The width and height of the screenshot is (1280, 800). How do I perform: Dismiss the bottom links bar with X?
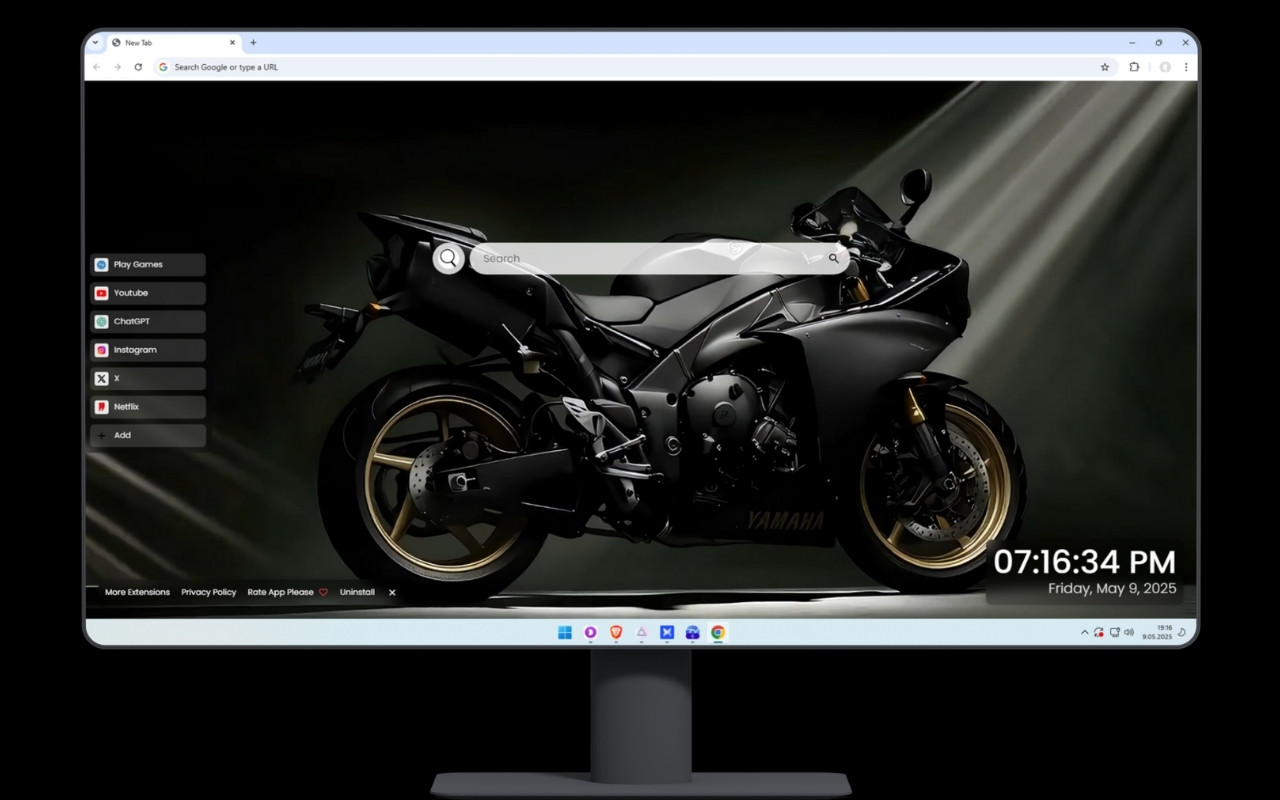pos(392,592)
